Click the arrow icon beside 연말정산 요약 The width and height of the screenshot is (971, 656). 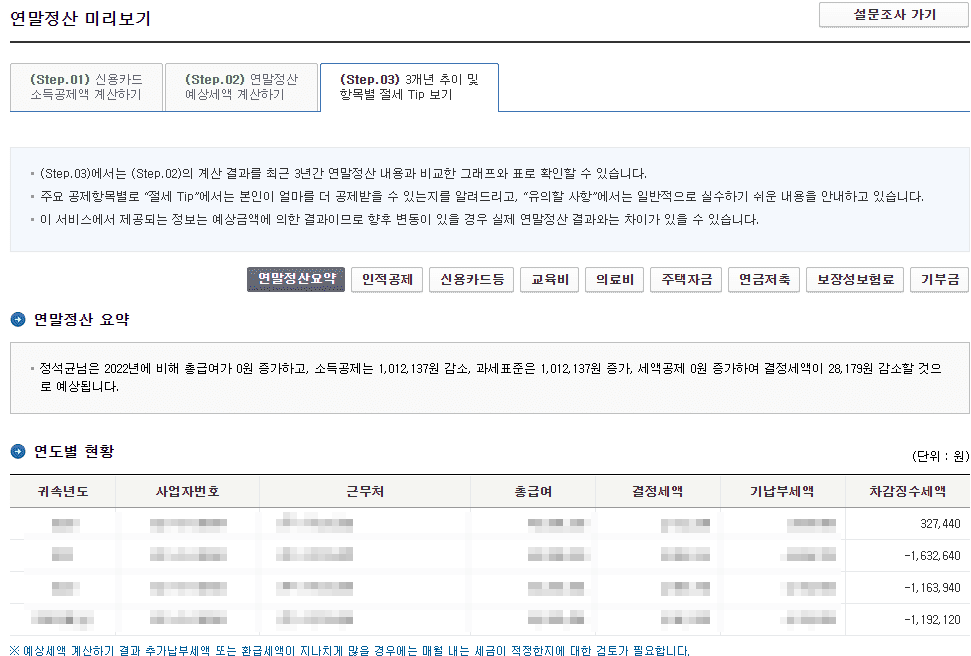18,320
